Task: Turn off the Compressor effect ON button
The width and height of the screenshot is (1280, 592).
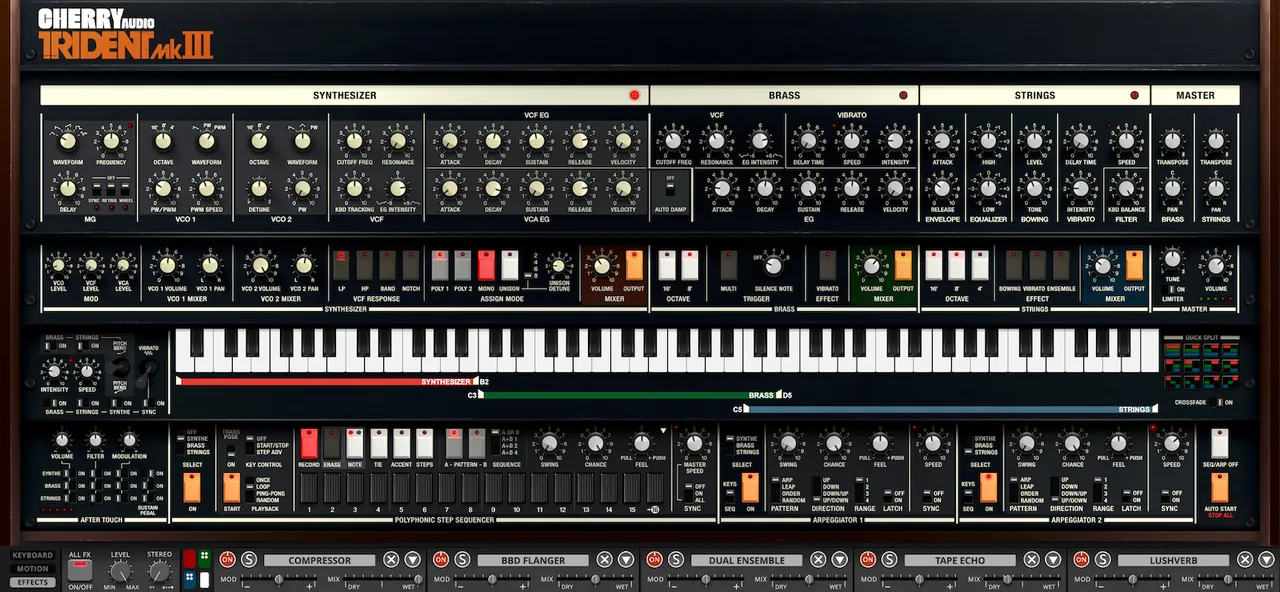Action: click(227, 560)
